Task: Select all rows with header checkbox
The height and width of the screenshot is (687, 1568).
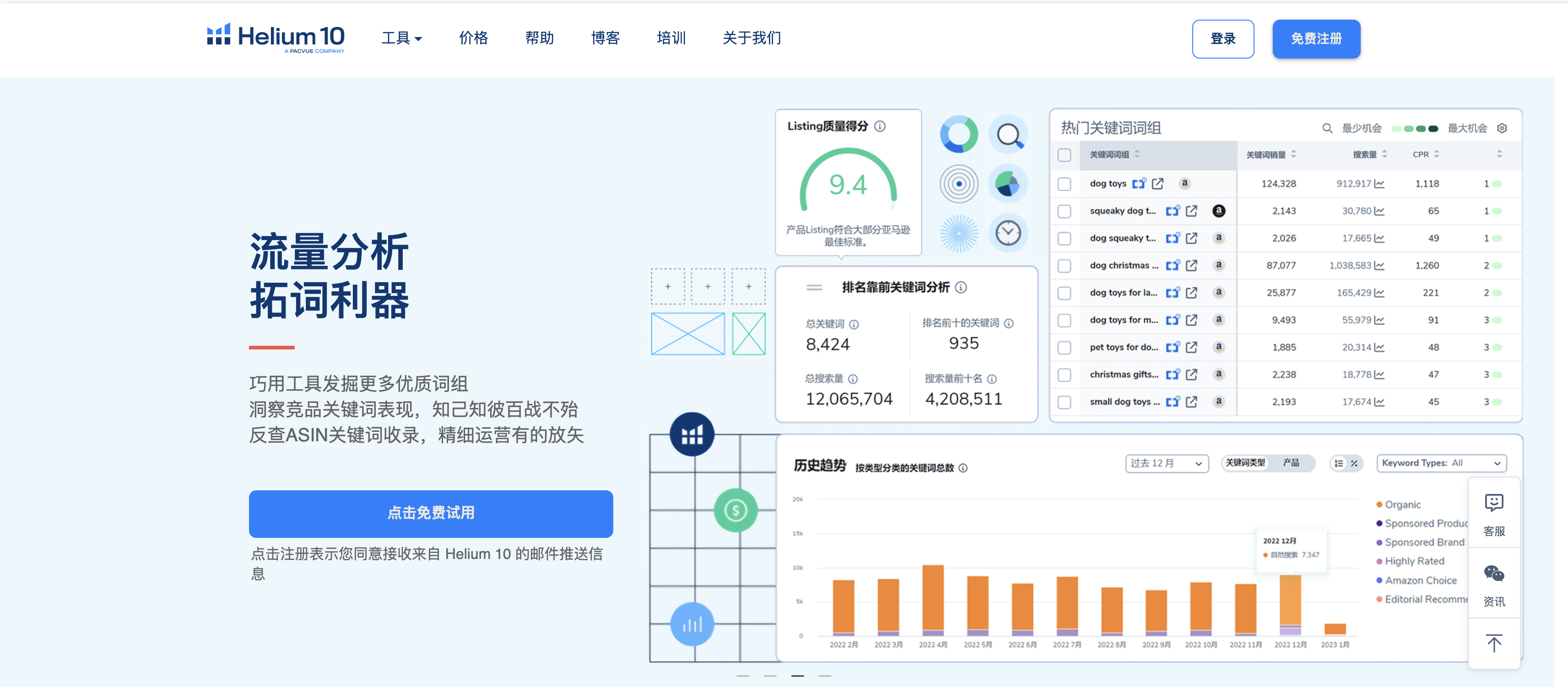Action: 1064,155
